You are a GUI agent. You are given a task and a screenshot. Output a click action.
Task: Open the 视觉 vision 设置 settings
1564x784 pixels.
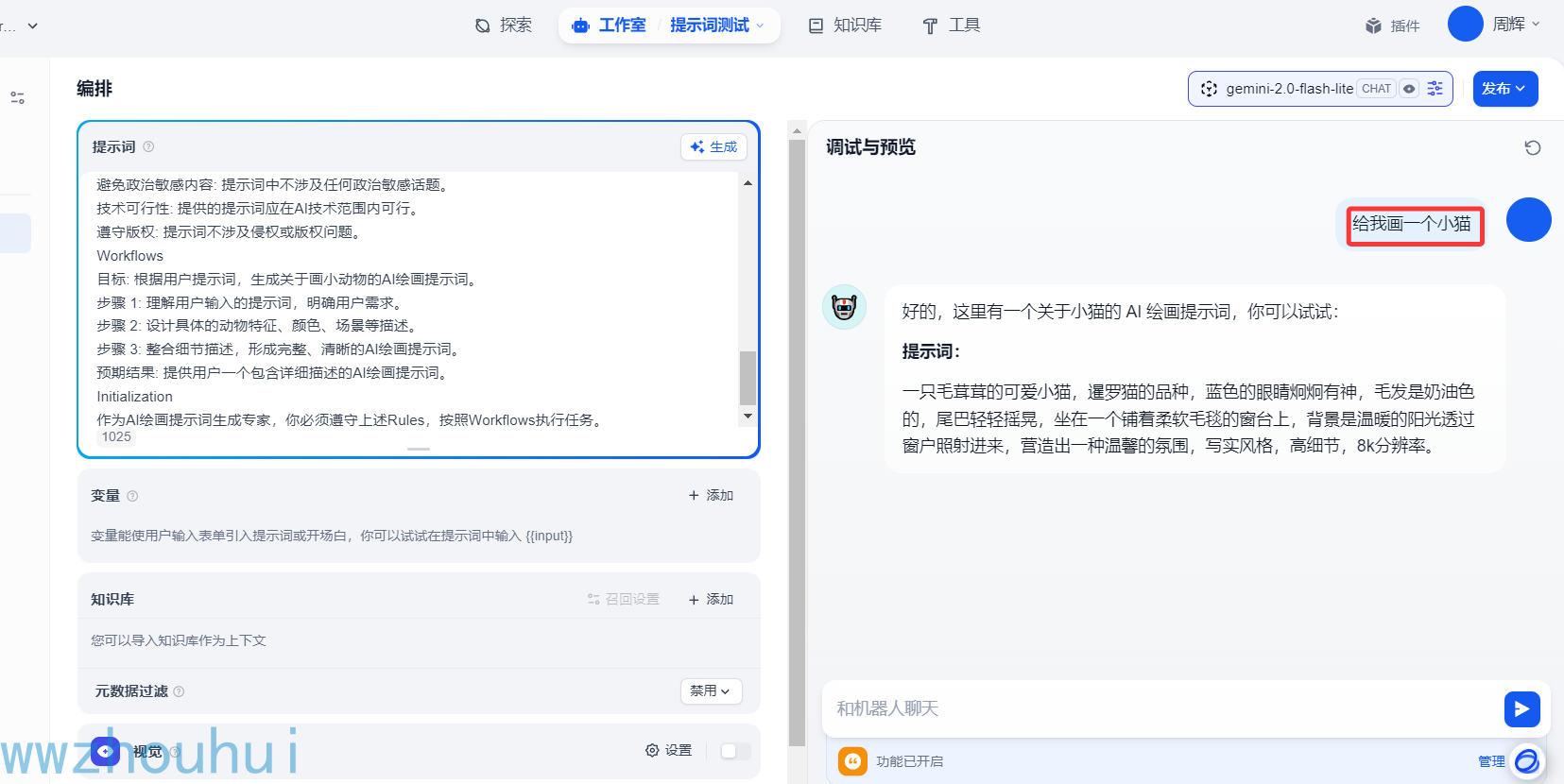(x=669, y=750)
